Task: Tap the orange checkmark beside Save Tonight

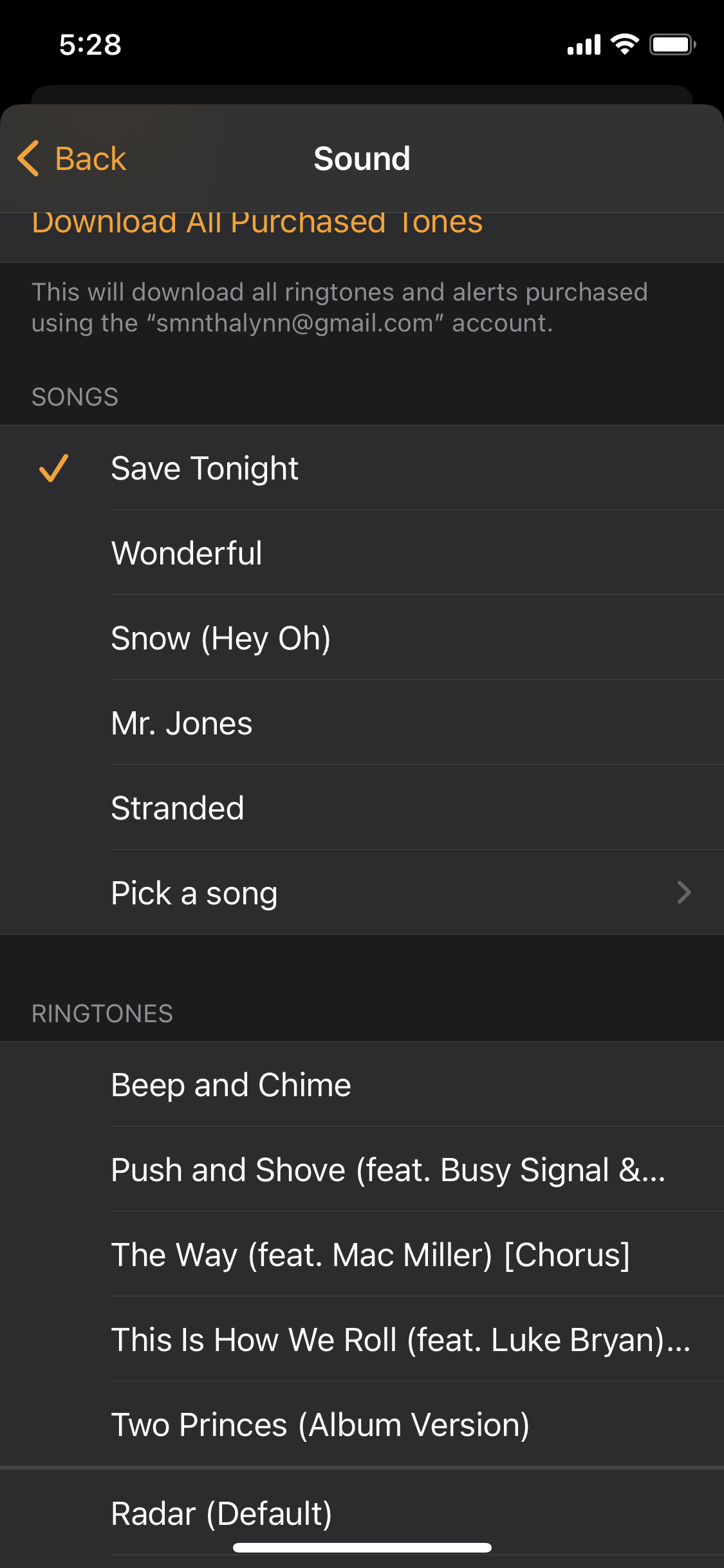Action: [54, 468]
